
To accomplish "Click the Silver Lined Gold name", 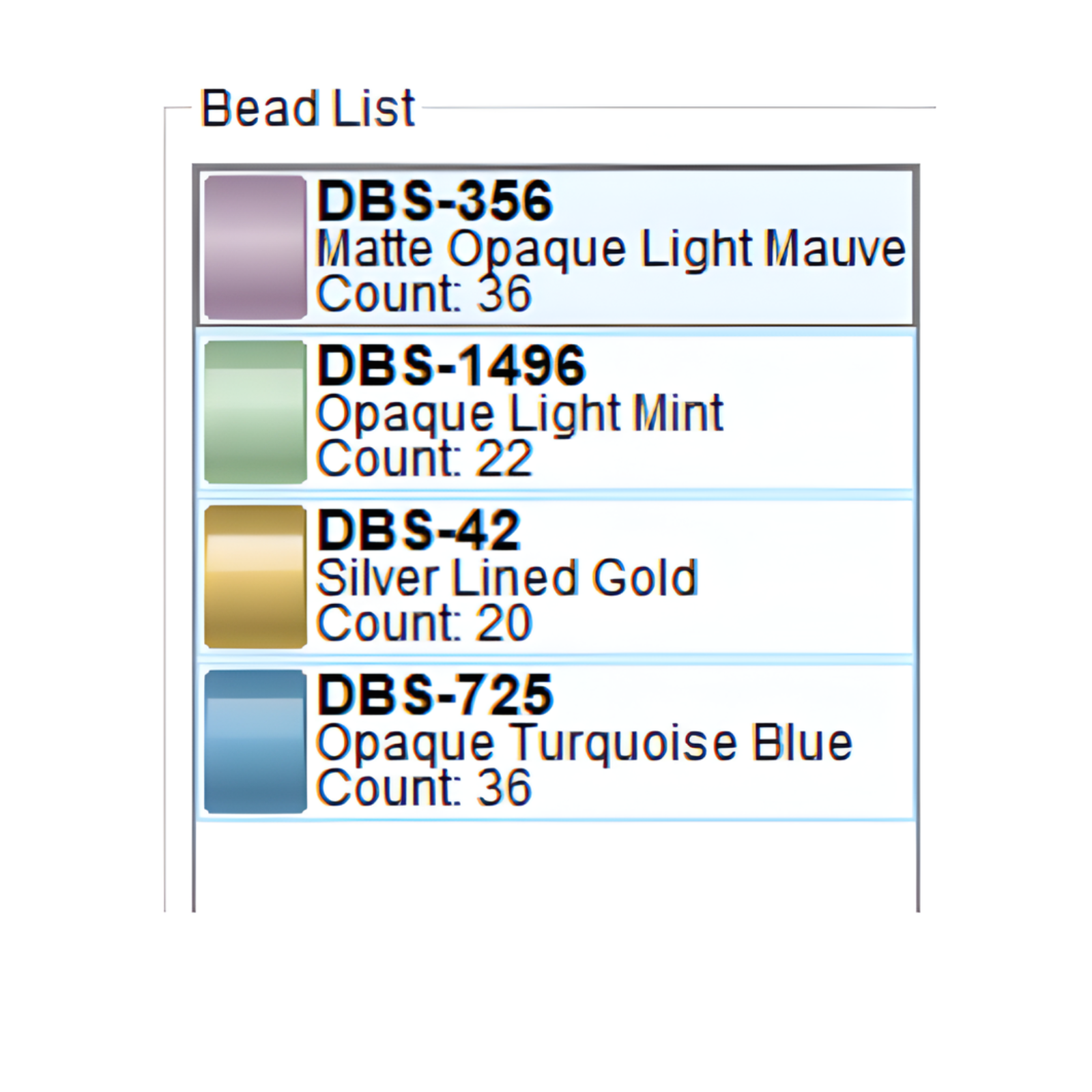I will click(x=507, y=578).
